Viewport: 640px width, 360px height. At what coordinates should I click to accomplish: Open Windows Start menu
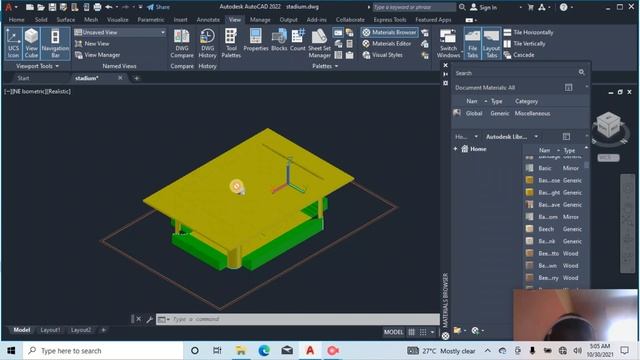(11, 351)
